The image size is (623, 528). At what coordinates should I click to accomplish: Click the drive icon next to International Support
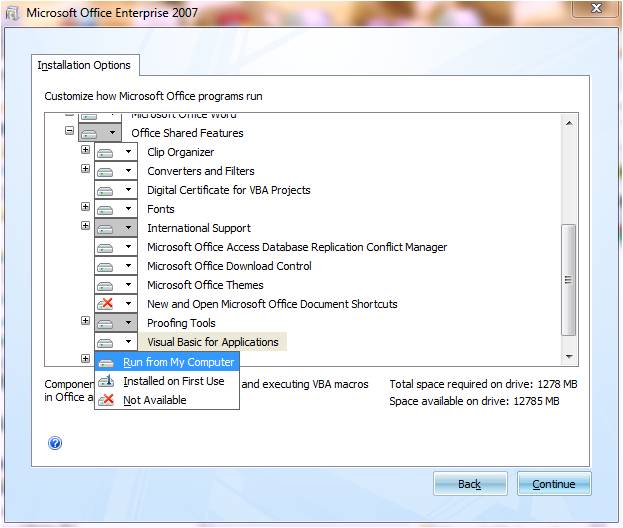pyautogui.click(x=105, y=229)
